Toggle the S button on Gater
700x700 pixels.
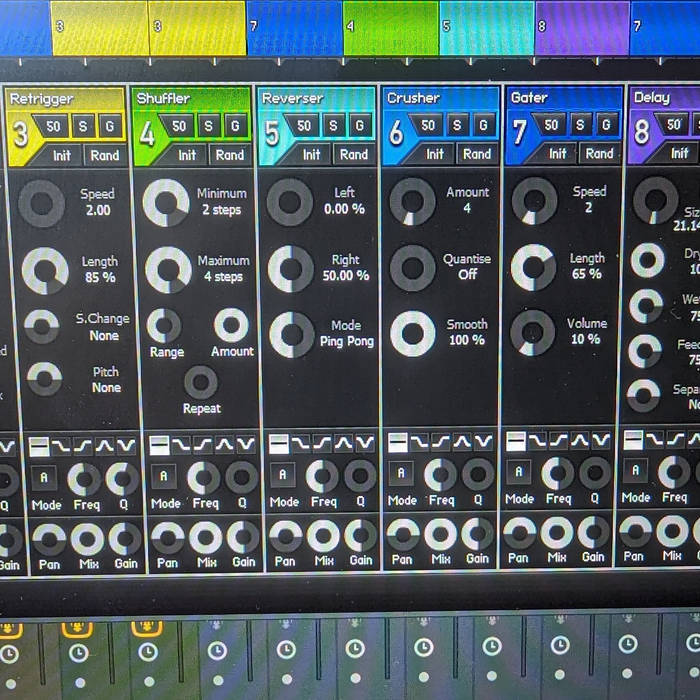click(580, 124)
